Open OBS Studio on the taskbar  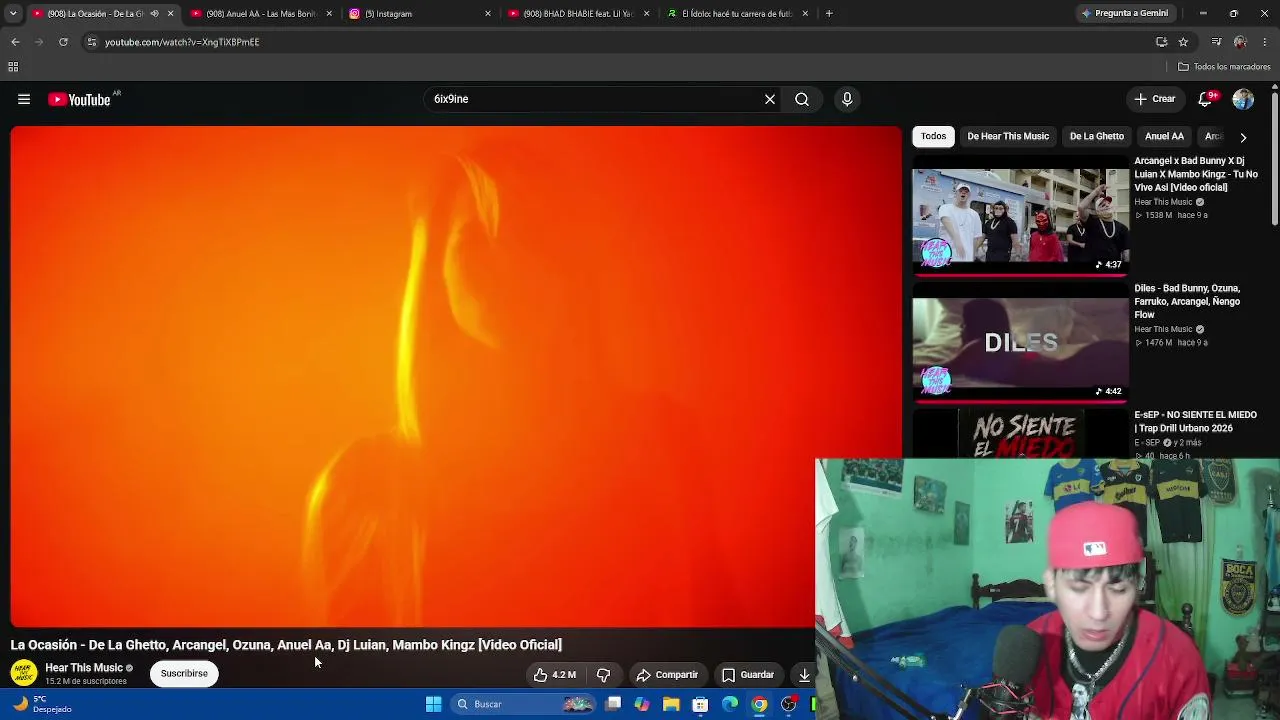pos(789,704)
